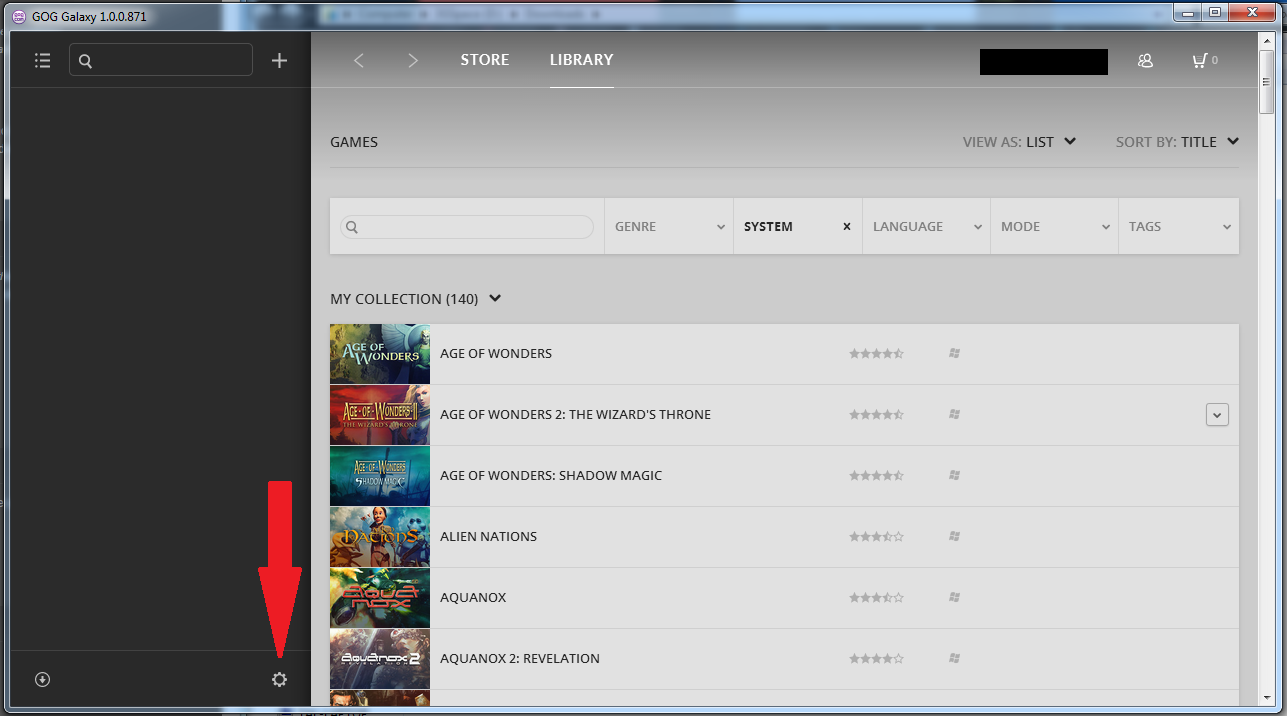Expand the TAGS filter dropdown
1287x716 pixels.
[1179, 227]
